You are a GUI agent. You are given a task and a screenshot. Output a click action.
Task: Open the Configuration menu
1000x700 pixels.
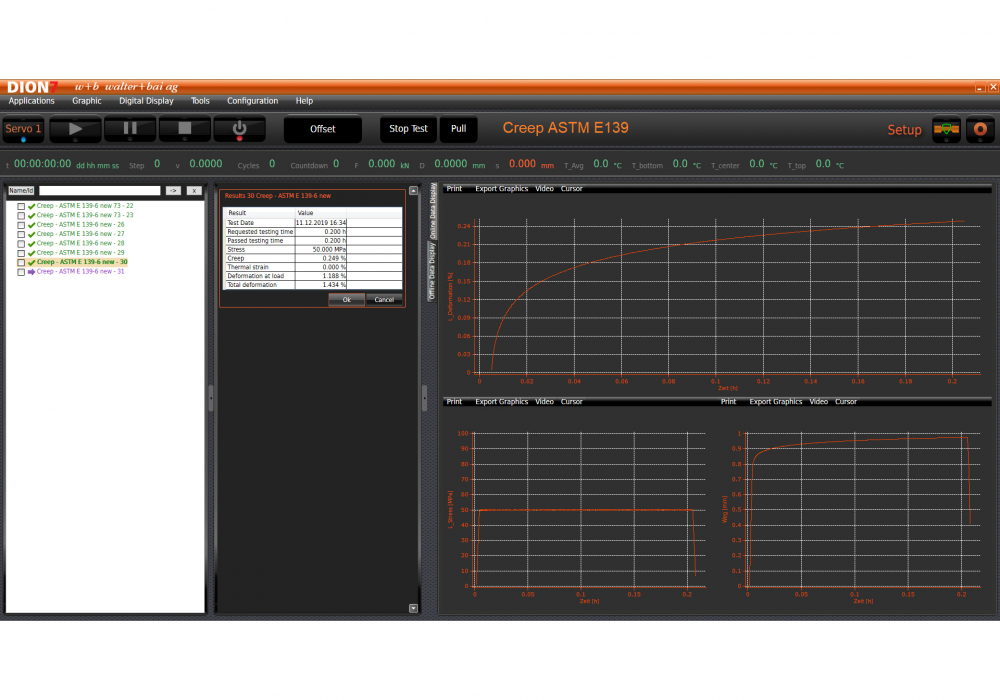(x=253, y=101)
